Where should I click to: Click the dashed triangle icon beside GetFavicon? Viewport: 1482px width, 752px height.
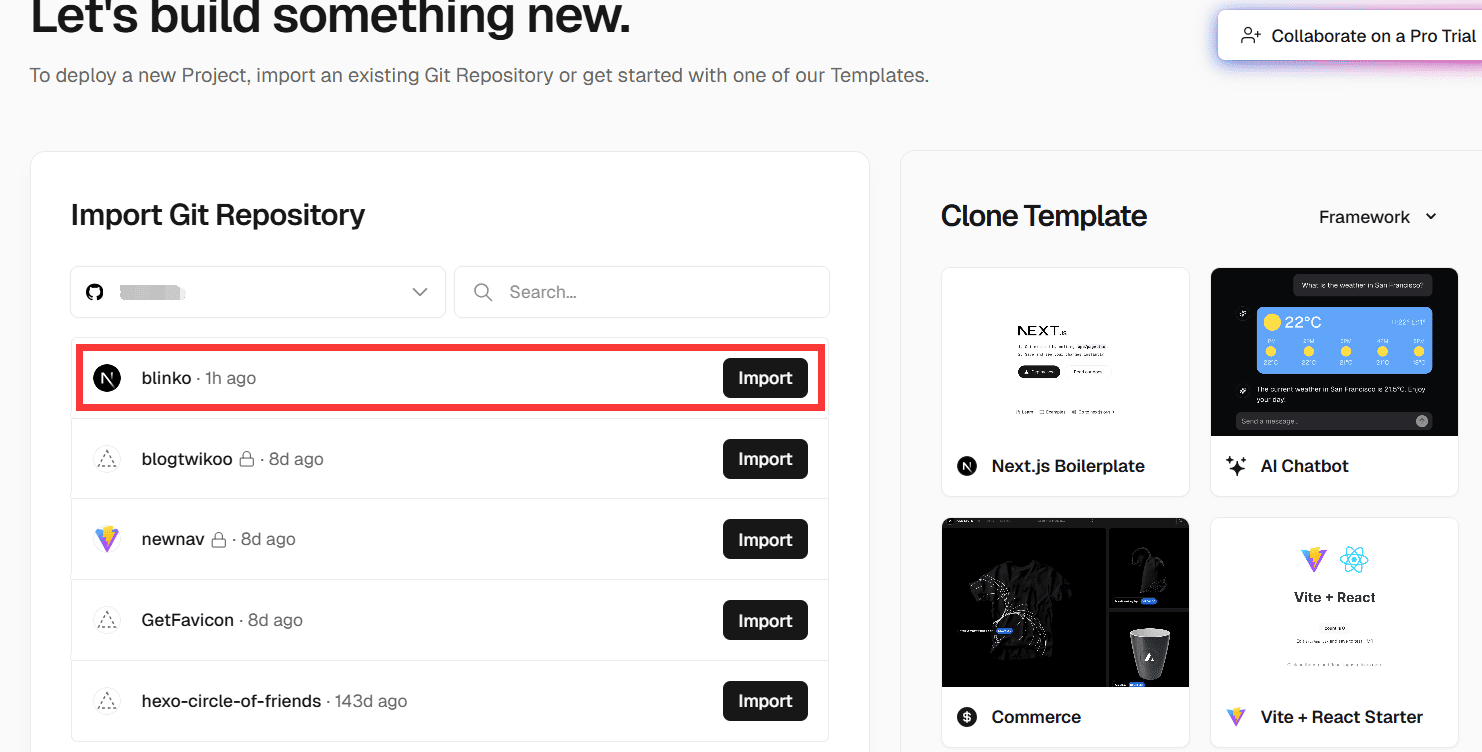coord(107,620)
